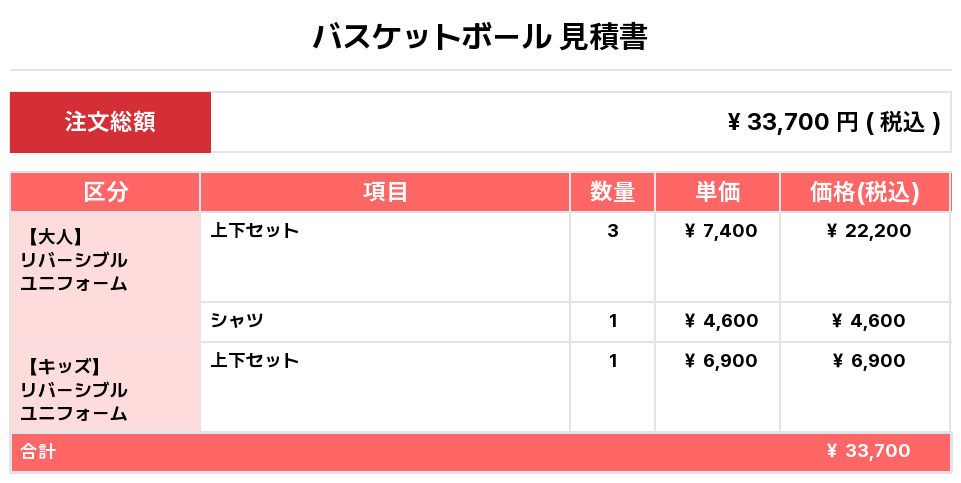The width and height of the screenshot is (961, 483).
Task: Select 上下セット item in the 大人 row
Action: pyautogui.click(x=255, y=231)
